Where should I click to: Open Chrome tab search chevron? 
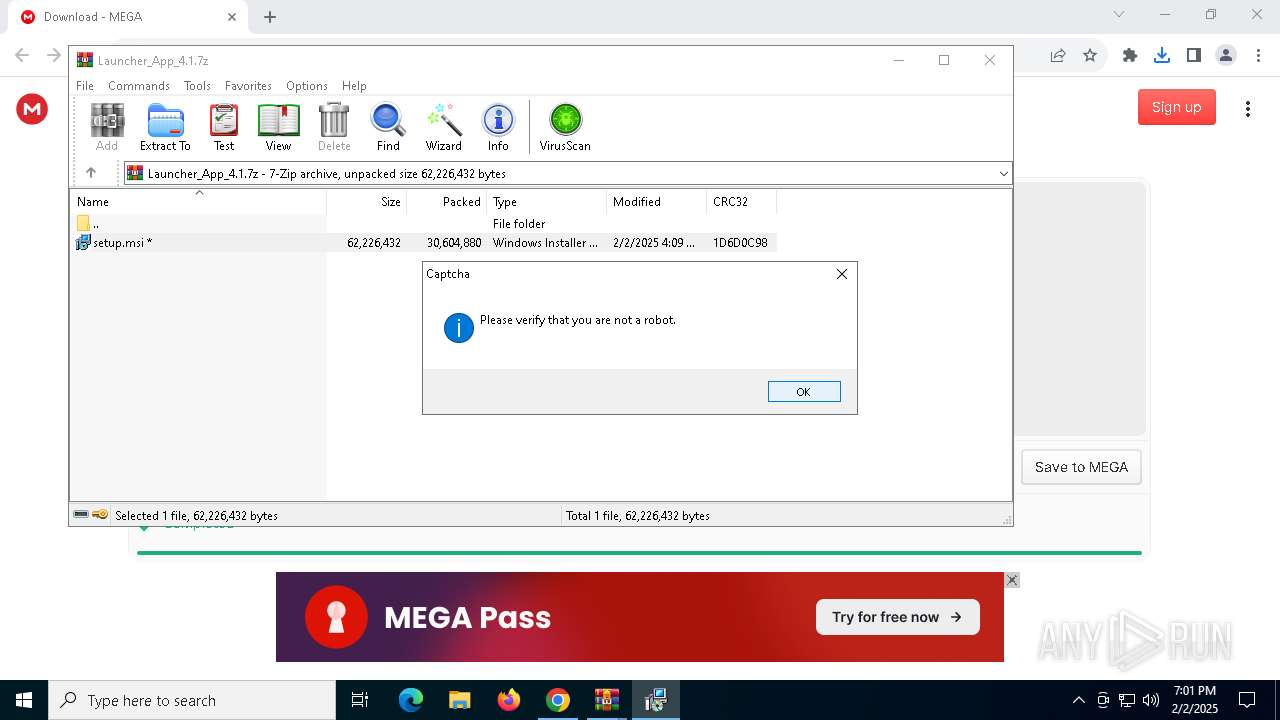click(1119, 14)
